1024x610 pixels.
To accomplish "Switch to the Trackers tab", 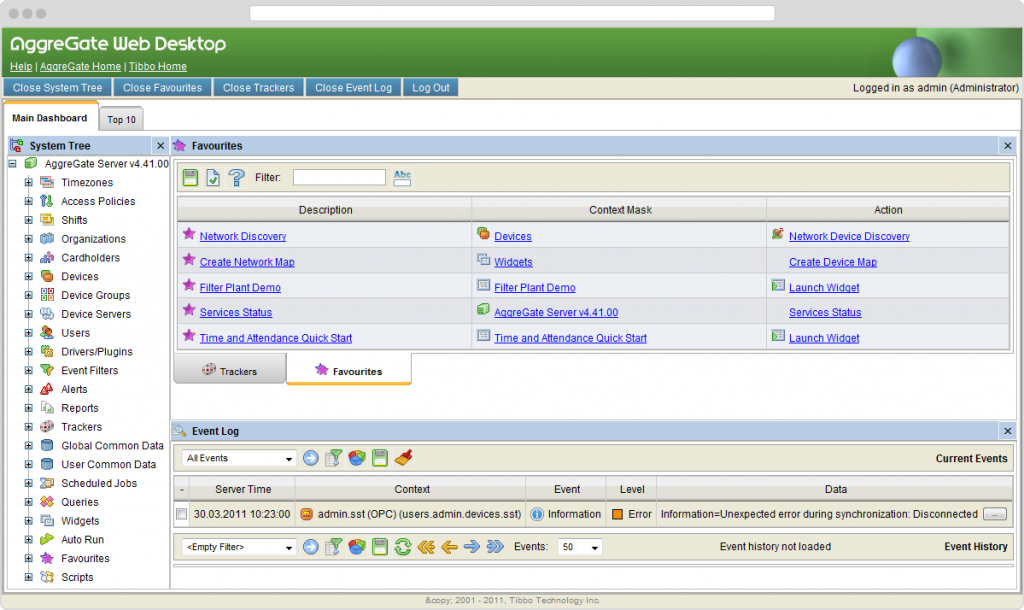I will (x=230, y=370).
